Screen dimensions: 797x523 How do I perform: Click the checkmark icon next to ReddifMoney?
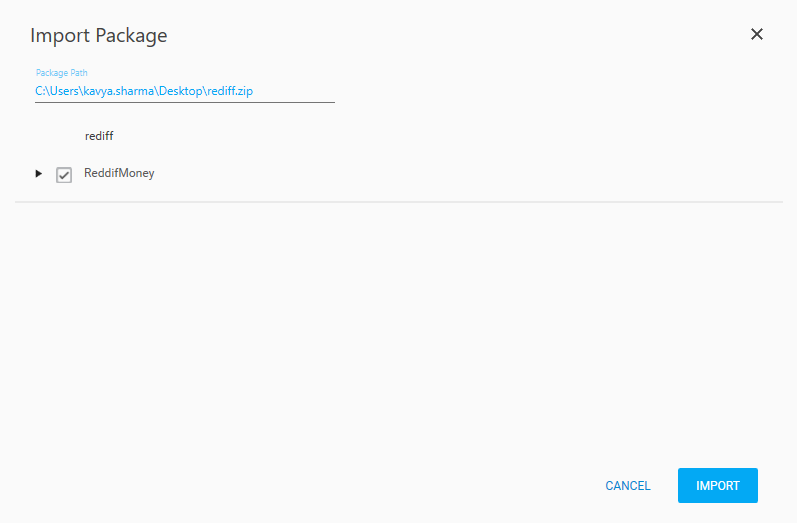(x=64, y=175)
